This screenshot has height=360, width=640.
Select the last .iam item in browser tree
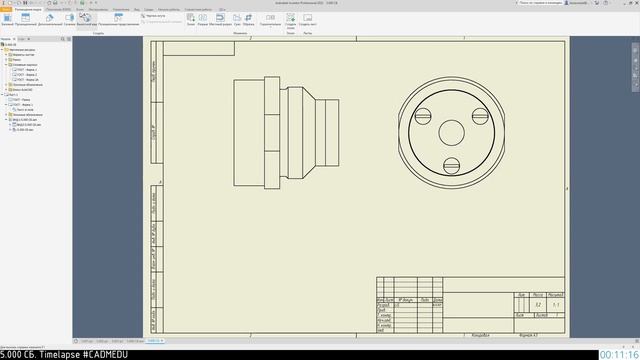[23, 130]
